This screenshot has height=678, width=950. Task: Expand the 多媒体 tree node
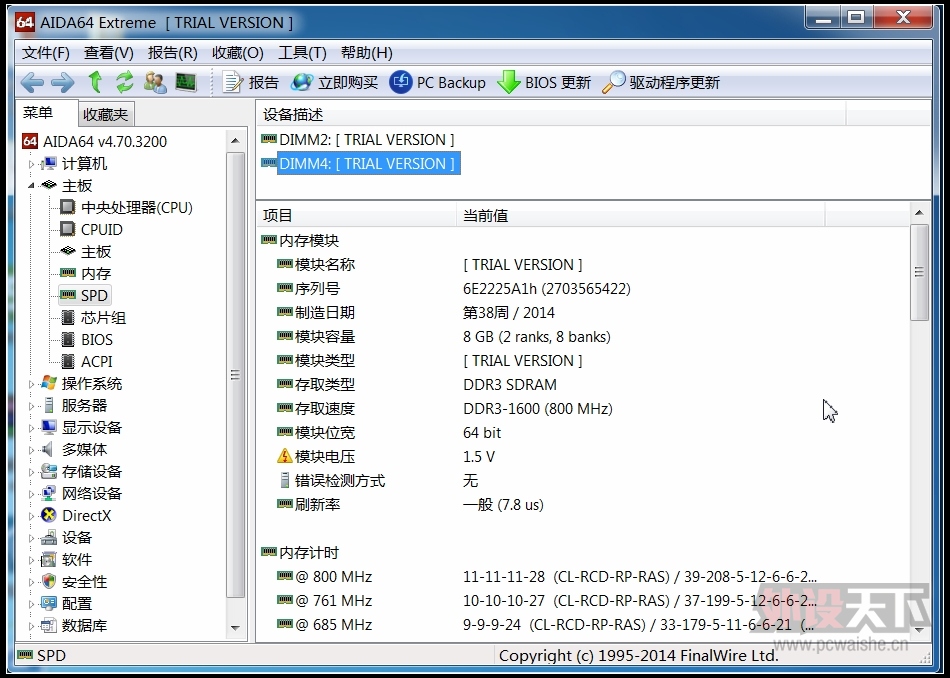pos(32,450)
